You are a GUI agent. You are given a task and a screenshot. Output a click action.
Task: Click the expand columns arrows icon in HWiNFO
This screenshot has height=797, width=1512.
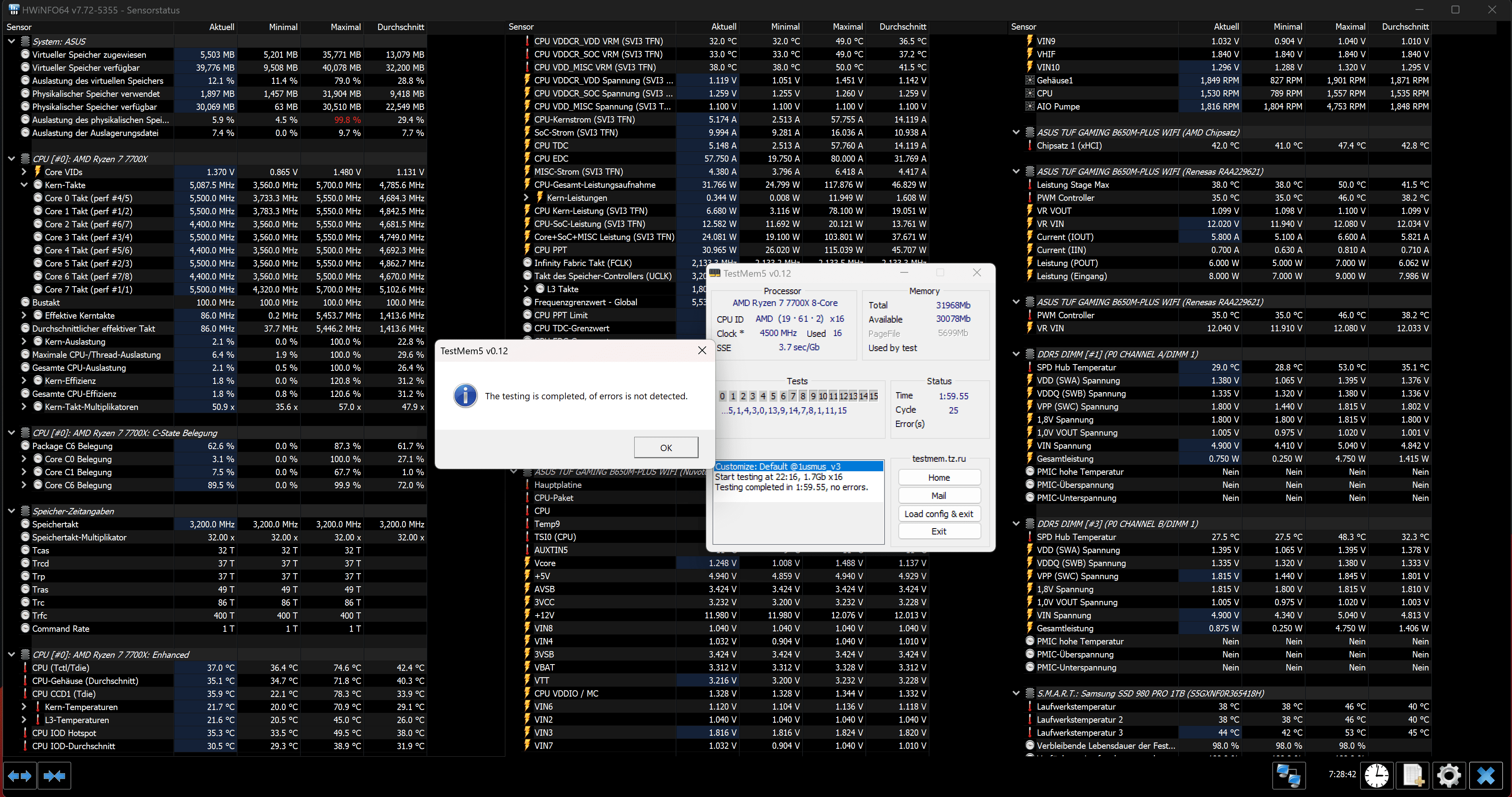[x=19, y=776]
